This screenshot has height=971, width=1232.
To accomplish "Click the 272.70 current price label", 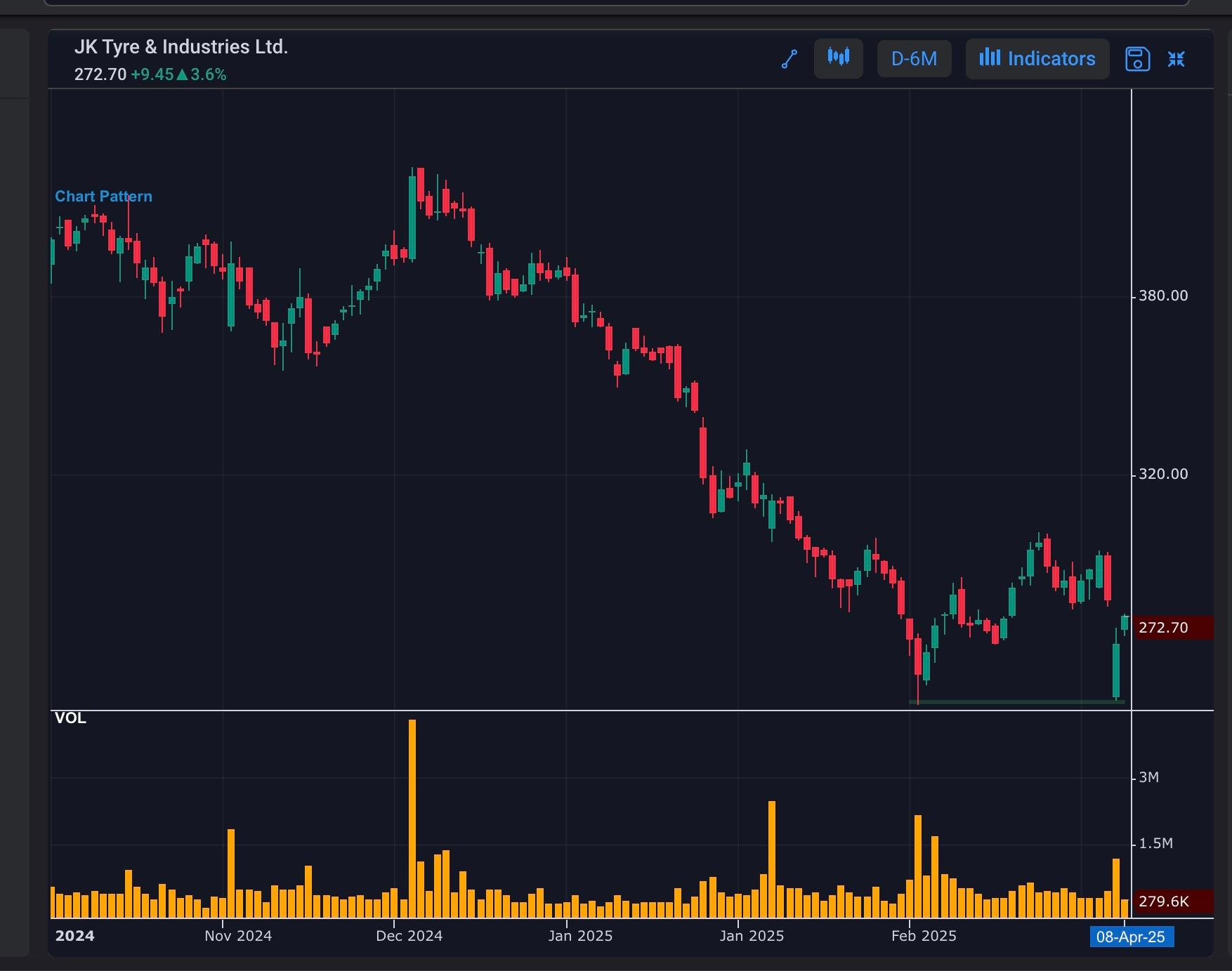I will (1174, 628).
